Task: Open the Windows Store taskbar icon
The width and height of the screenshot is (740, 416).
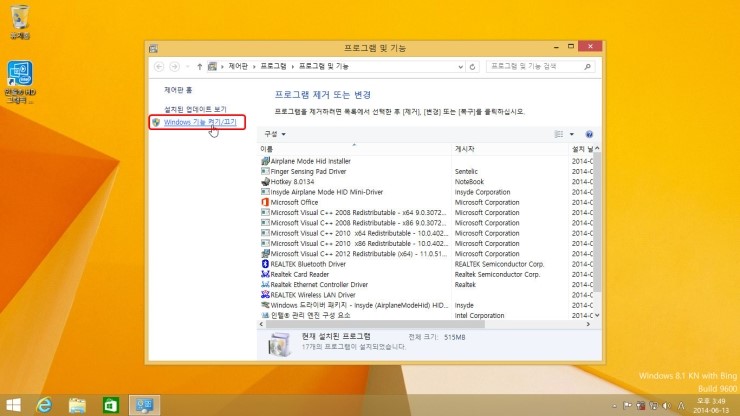Action: [111, 405]
